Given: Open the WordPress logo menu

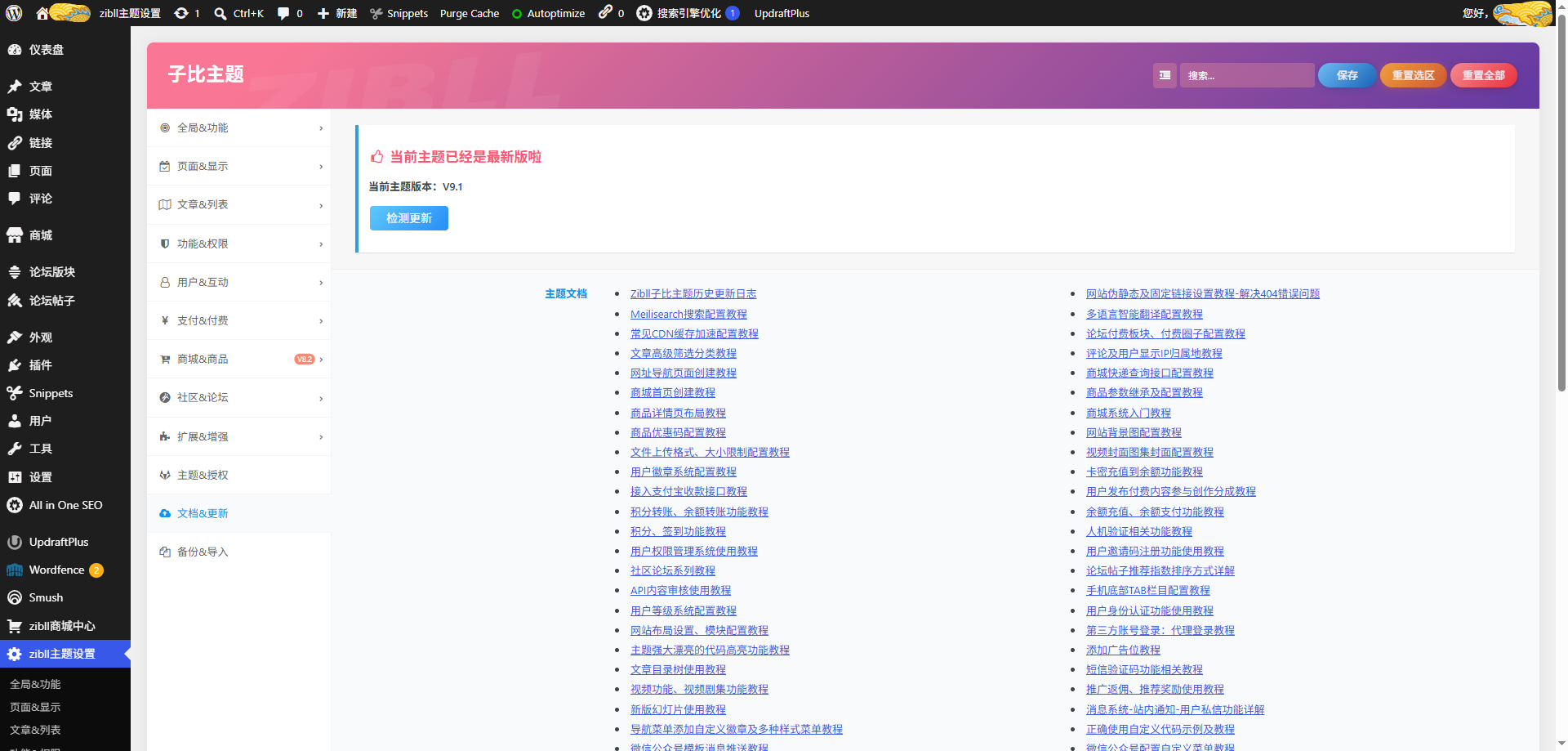Looking at the screenshot, I should [x=14, y=13].
